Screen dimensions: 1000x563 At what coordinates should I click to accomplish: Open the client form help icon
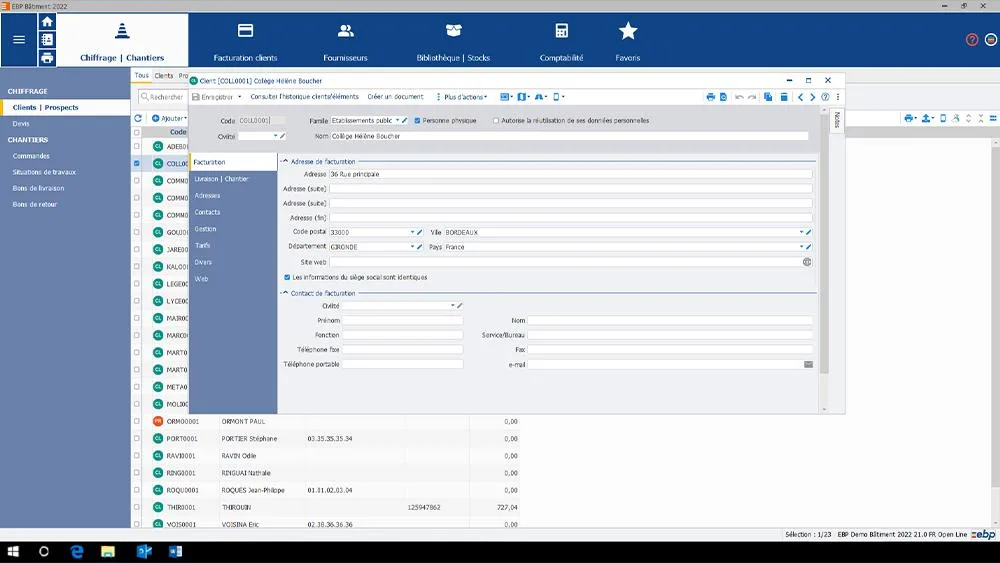coord(825,97)
